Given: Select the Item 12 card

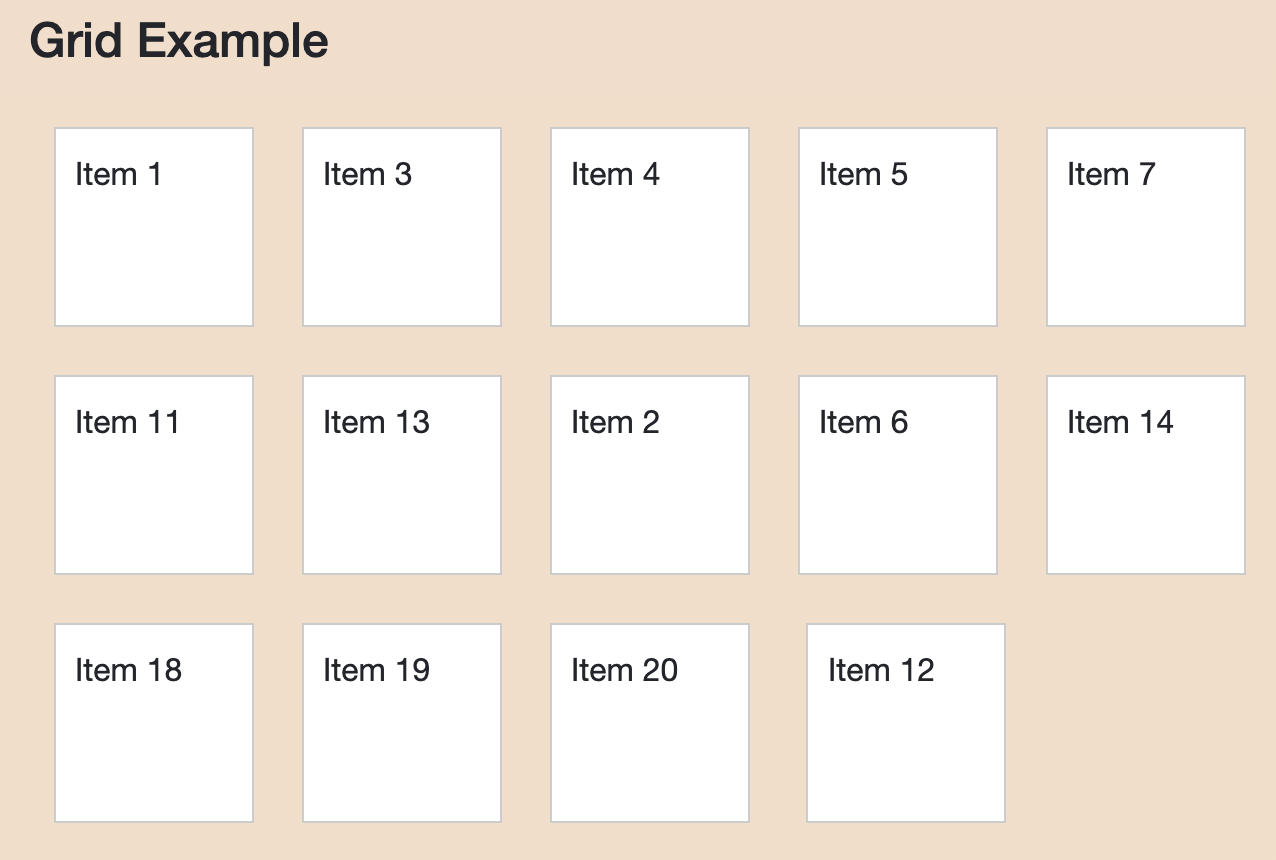Looking at the screenshot, I should (906, 723).
